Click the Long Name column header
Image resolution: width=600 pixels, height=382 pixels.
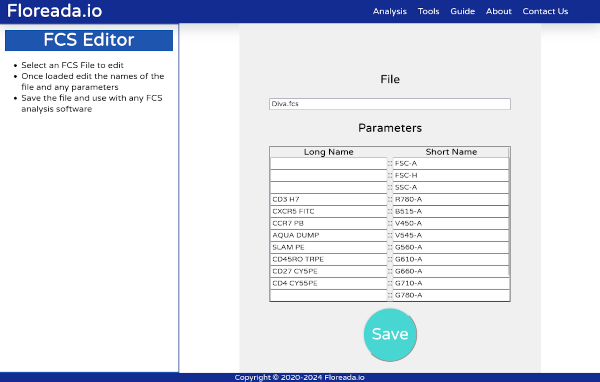[x=329, y=152]
